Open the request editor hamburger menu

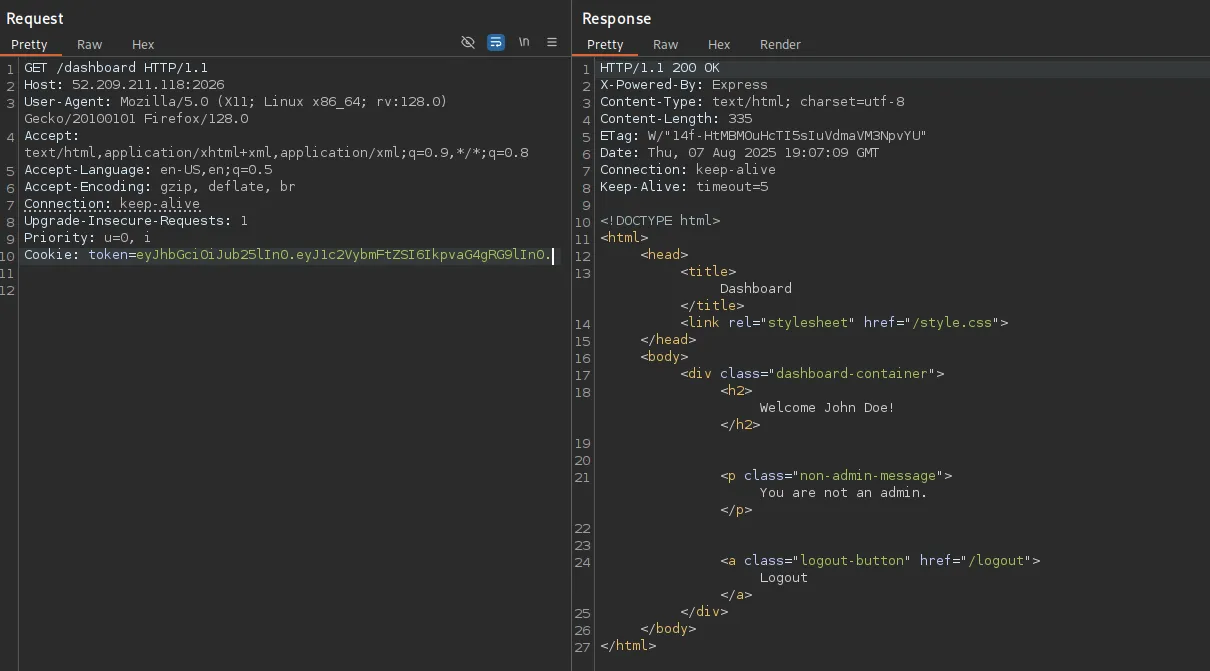(552, 42)
